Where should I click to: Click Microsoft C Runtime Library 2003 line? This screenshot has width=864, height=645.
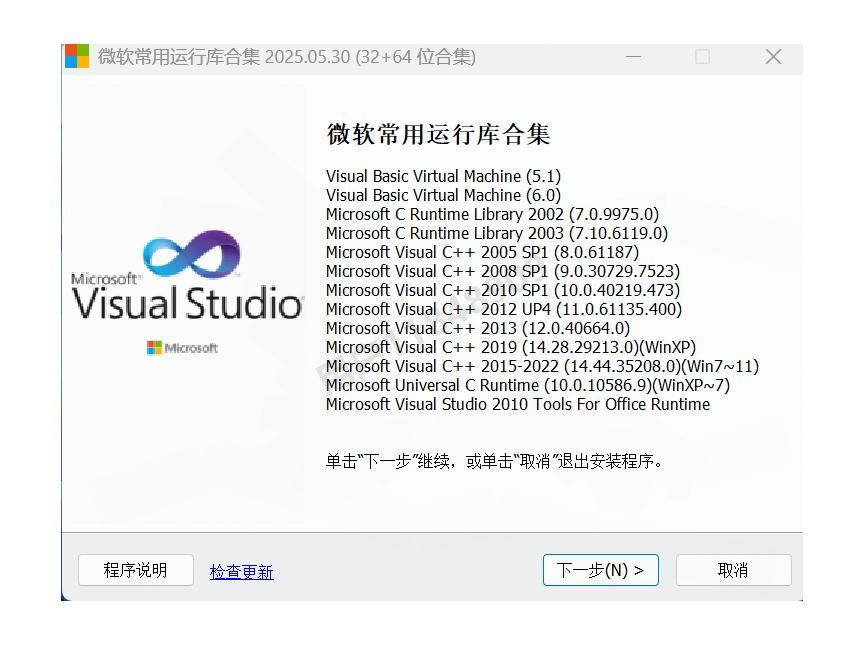pyautogui.click(x=496, y=233)
